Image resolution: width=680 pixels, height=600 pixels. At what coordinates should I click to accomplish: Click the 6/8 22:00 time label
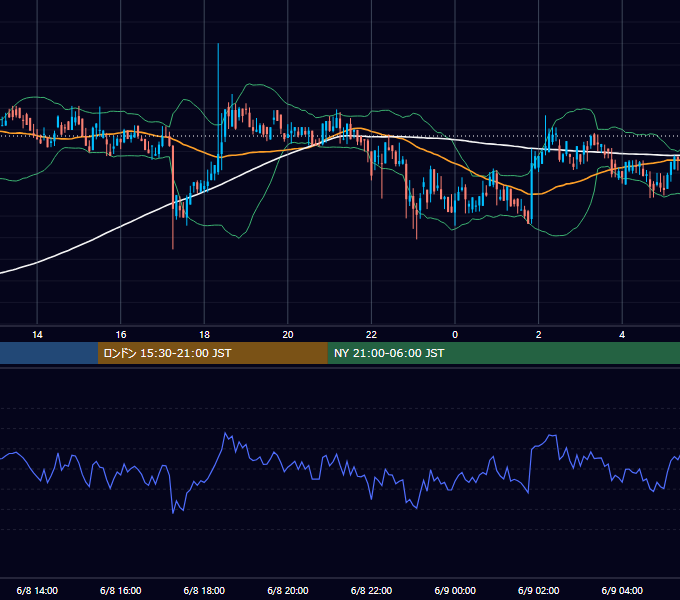coord(371,590)
